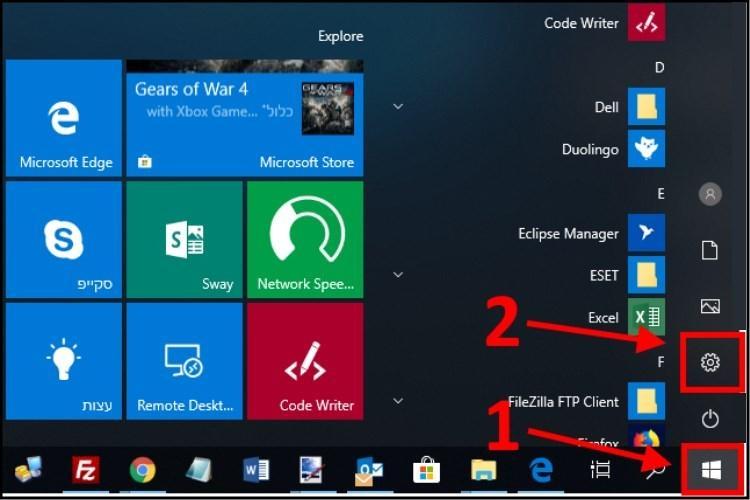
Task: Open the notepad icon on taskbar
Action: coord(199,470)
